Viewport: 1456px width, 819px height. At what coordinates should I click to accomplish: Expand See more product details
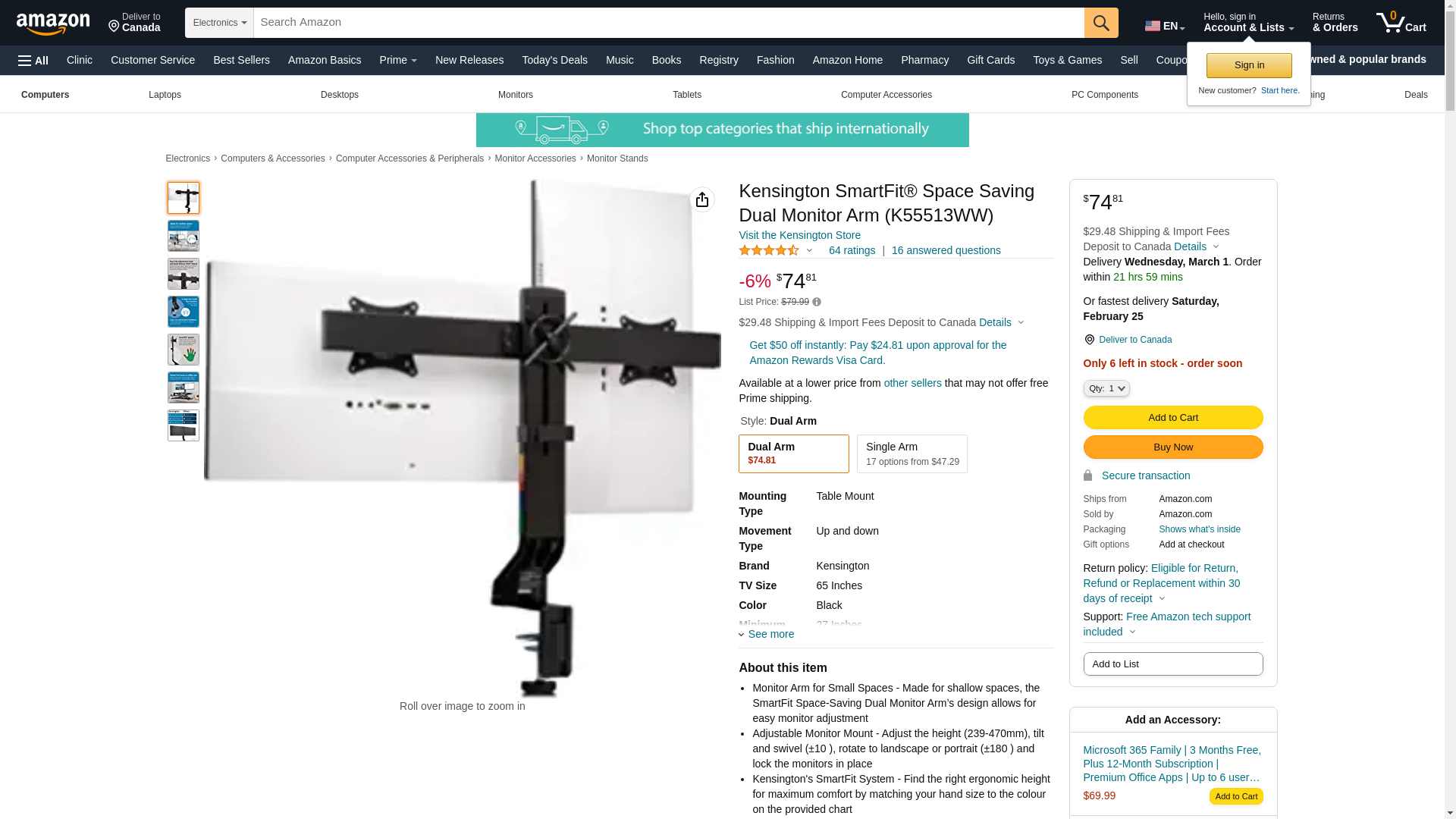[x=767, y=634]
